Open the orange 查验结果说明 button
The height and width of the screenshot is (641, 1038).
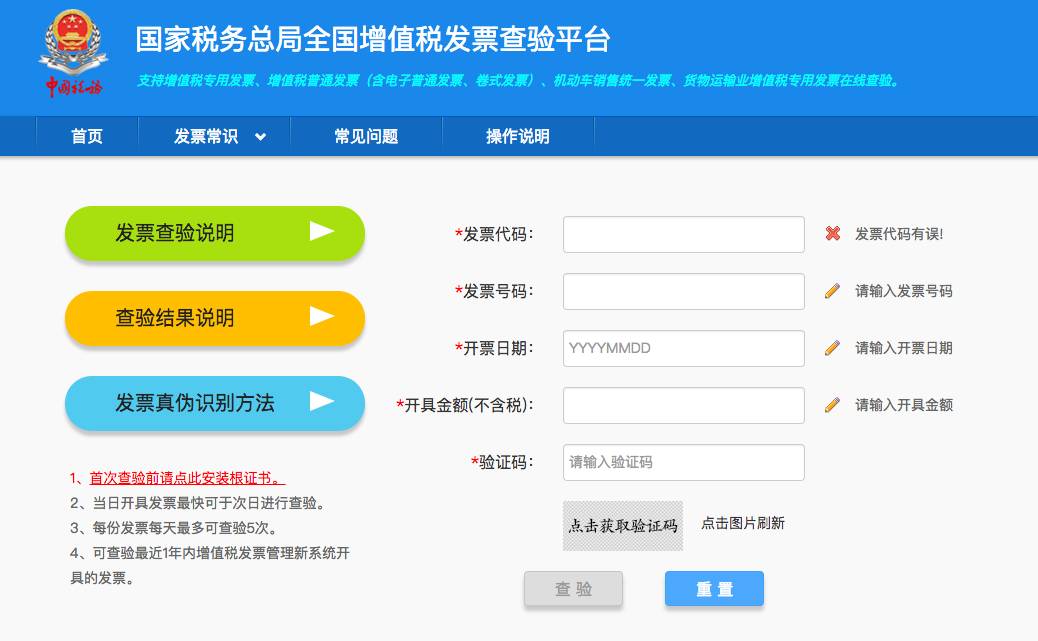[214, 318]
